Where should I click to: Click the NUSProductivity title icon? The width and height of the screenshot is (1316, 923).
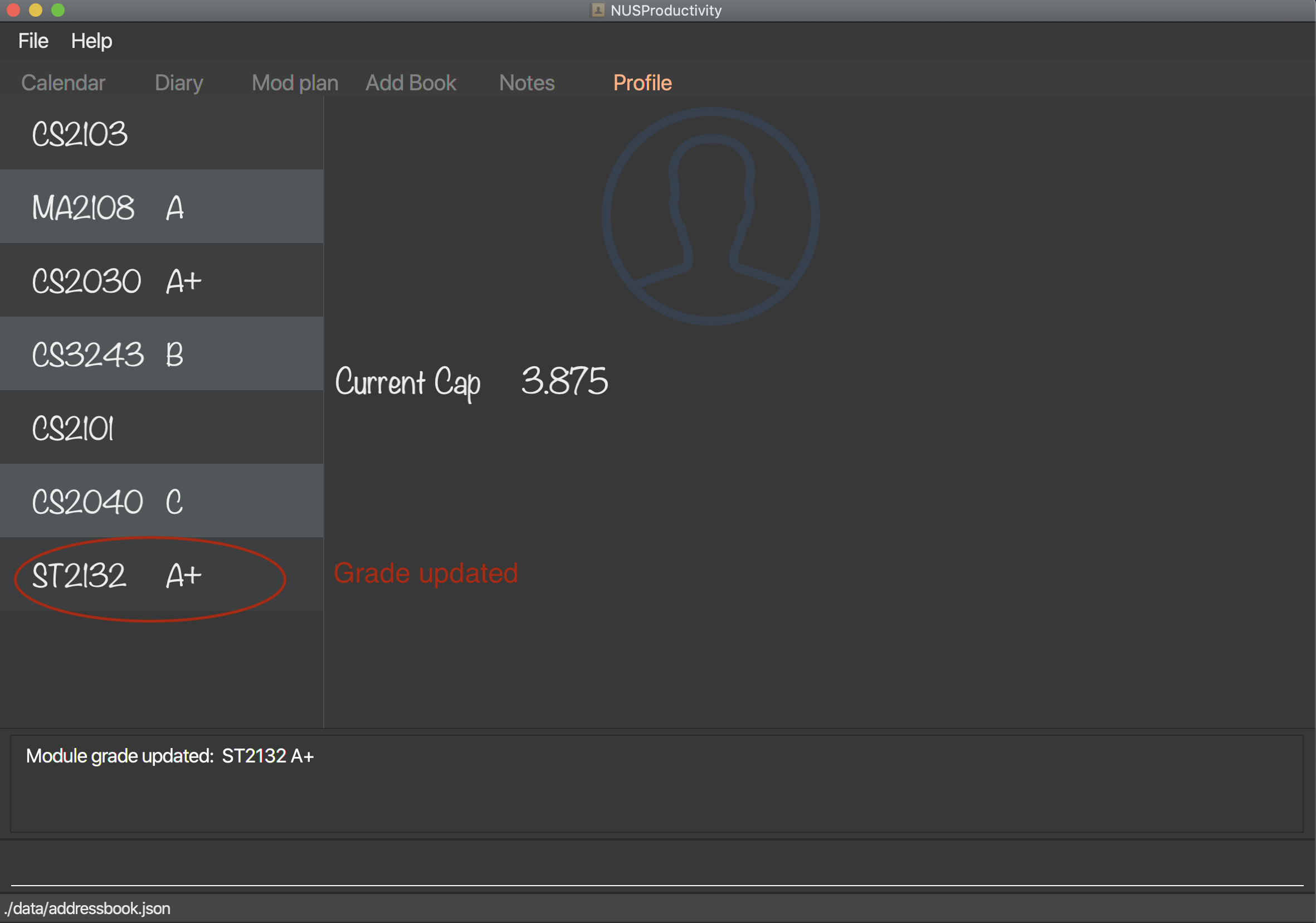(x=598, y=11)
